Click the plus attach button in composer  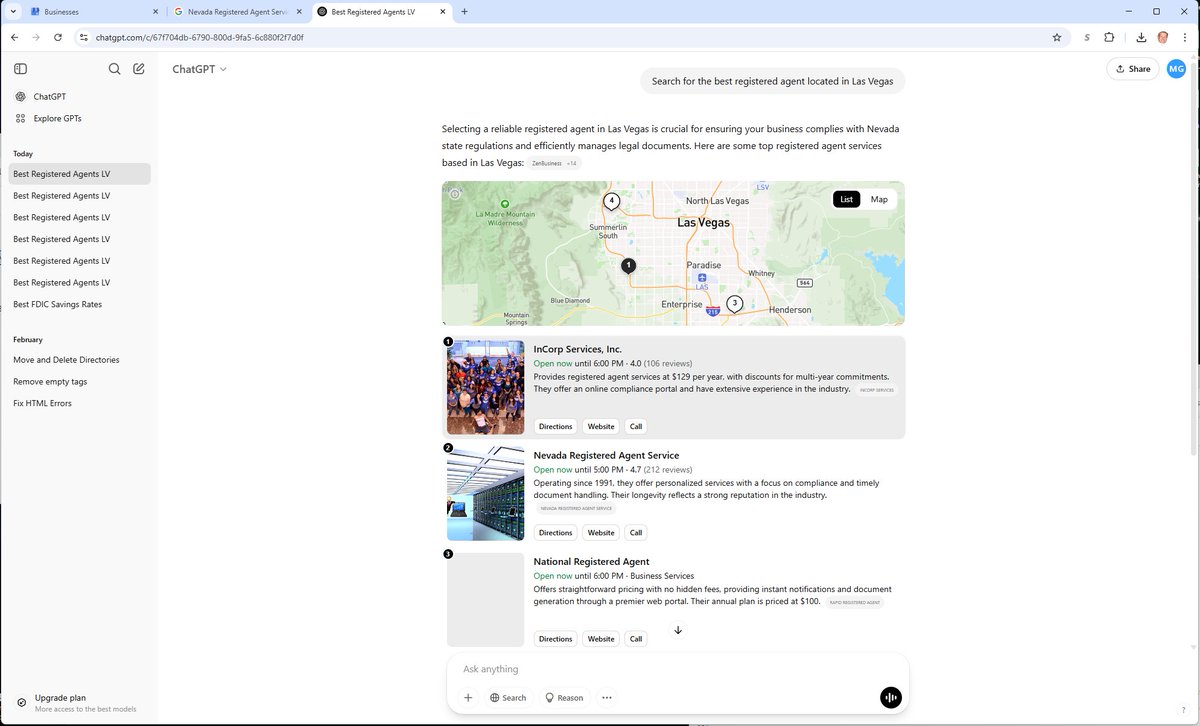(468, 698)
